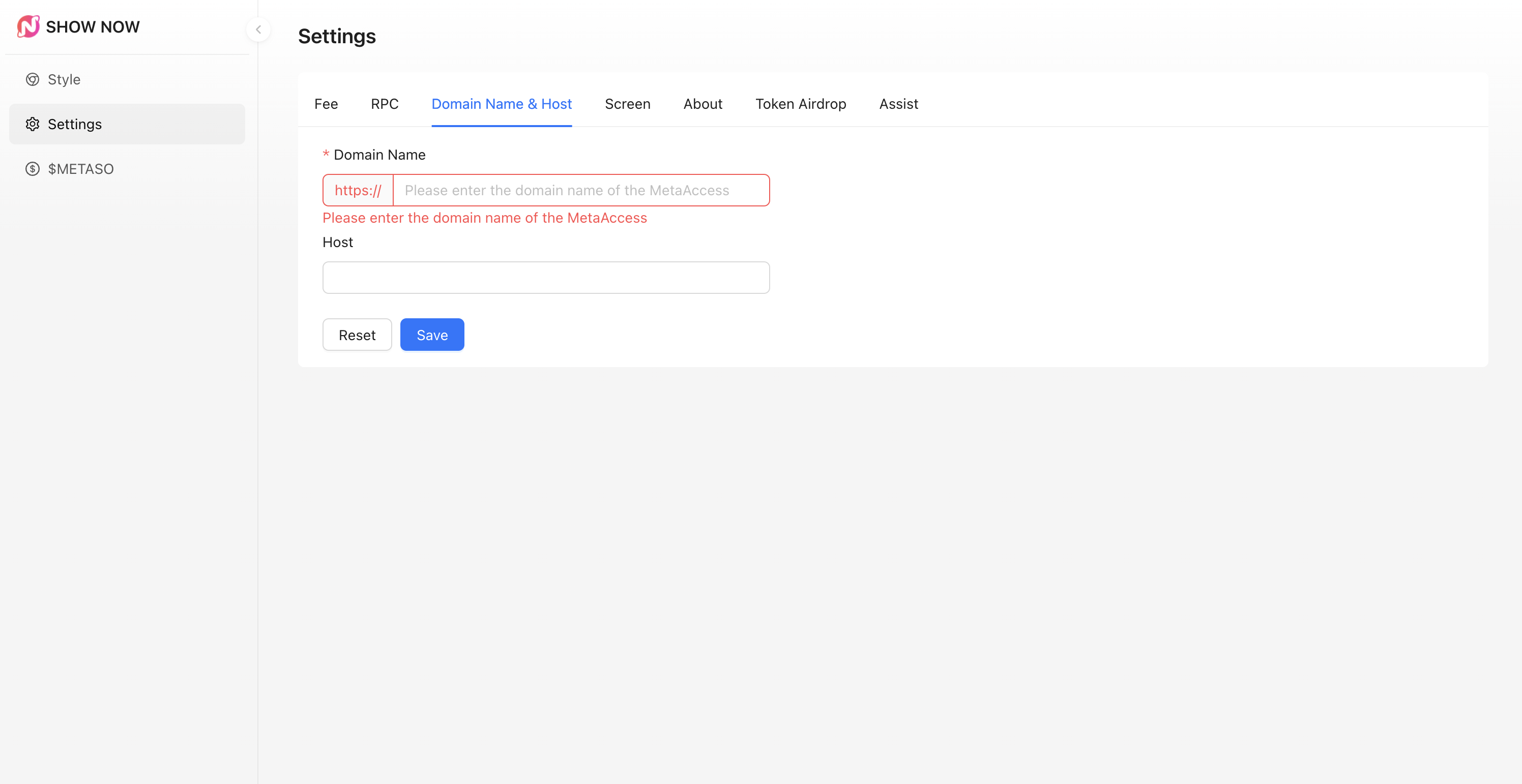Click the SHOW NOW logo icon

coord(28,26)
